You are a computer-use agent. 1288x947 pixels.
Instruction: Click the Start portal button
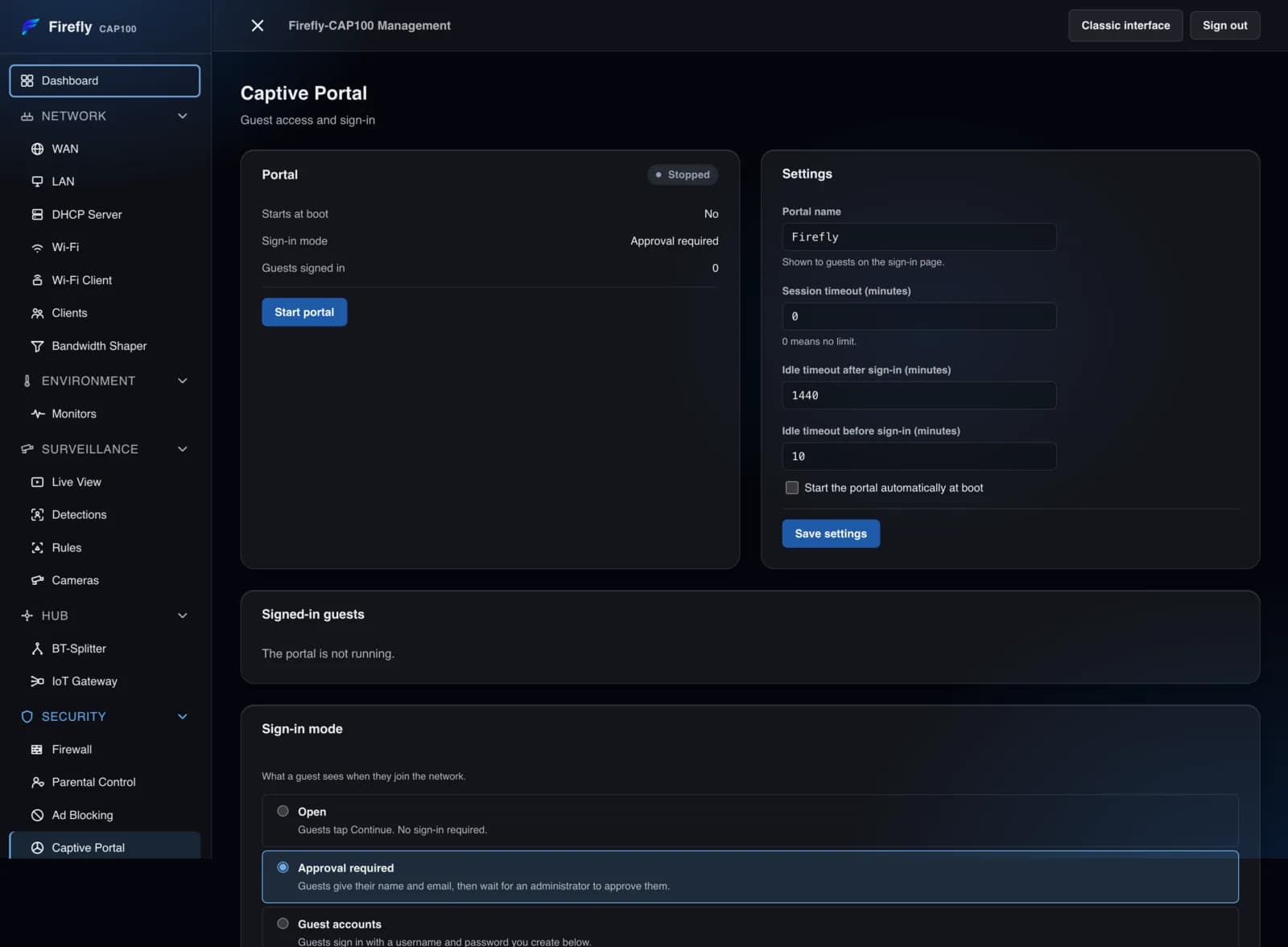[304, 312]
